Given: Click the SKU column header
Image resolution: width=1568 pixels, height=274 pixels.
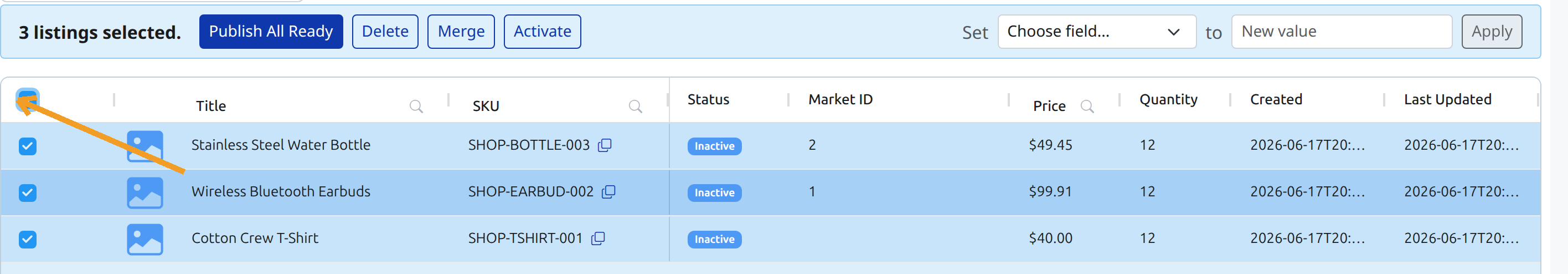Looking at the screenshot, I should [486, 106].
